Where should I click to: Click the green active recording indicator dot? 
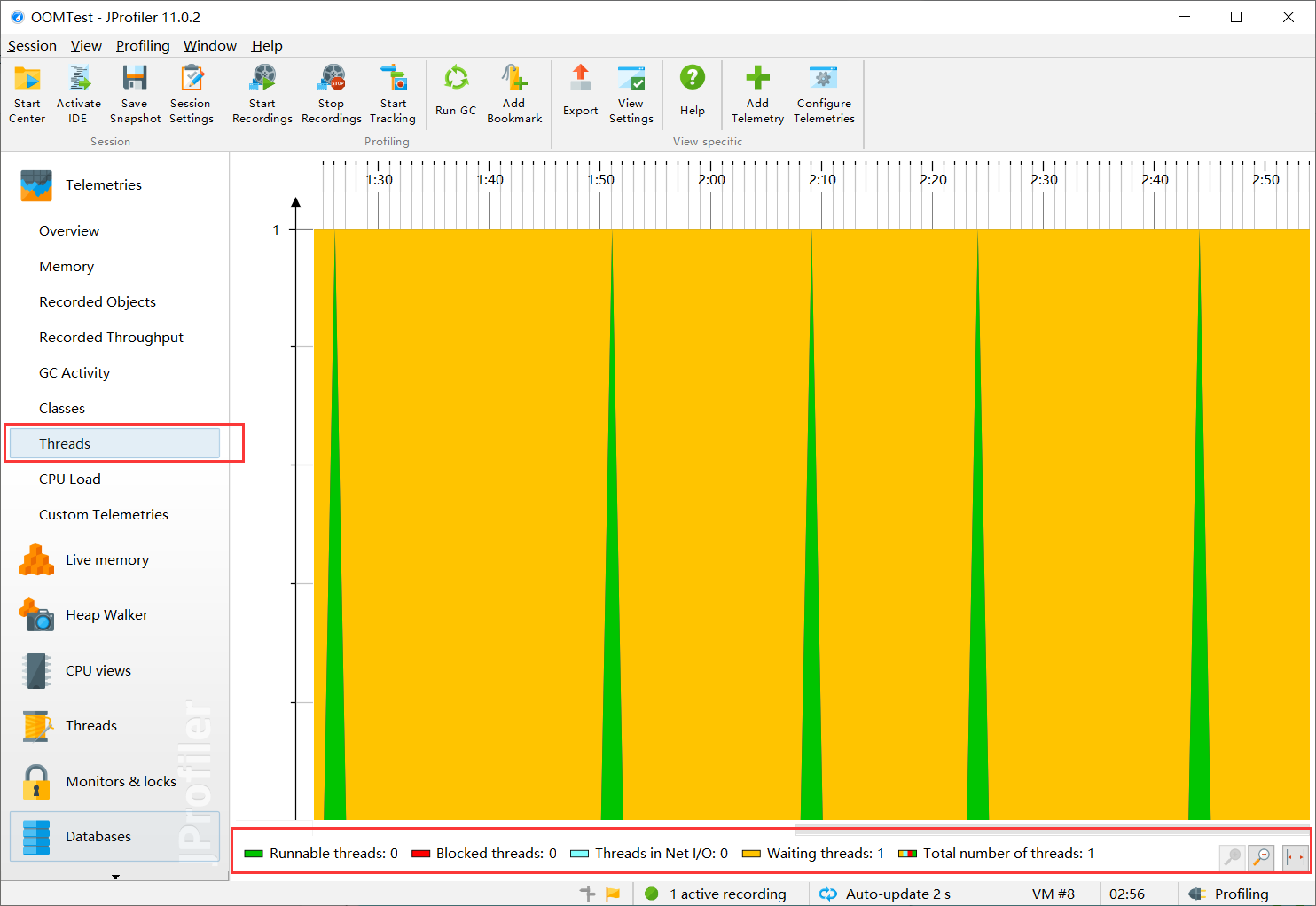[x=652, y=894]
